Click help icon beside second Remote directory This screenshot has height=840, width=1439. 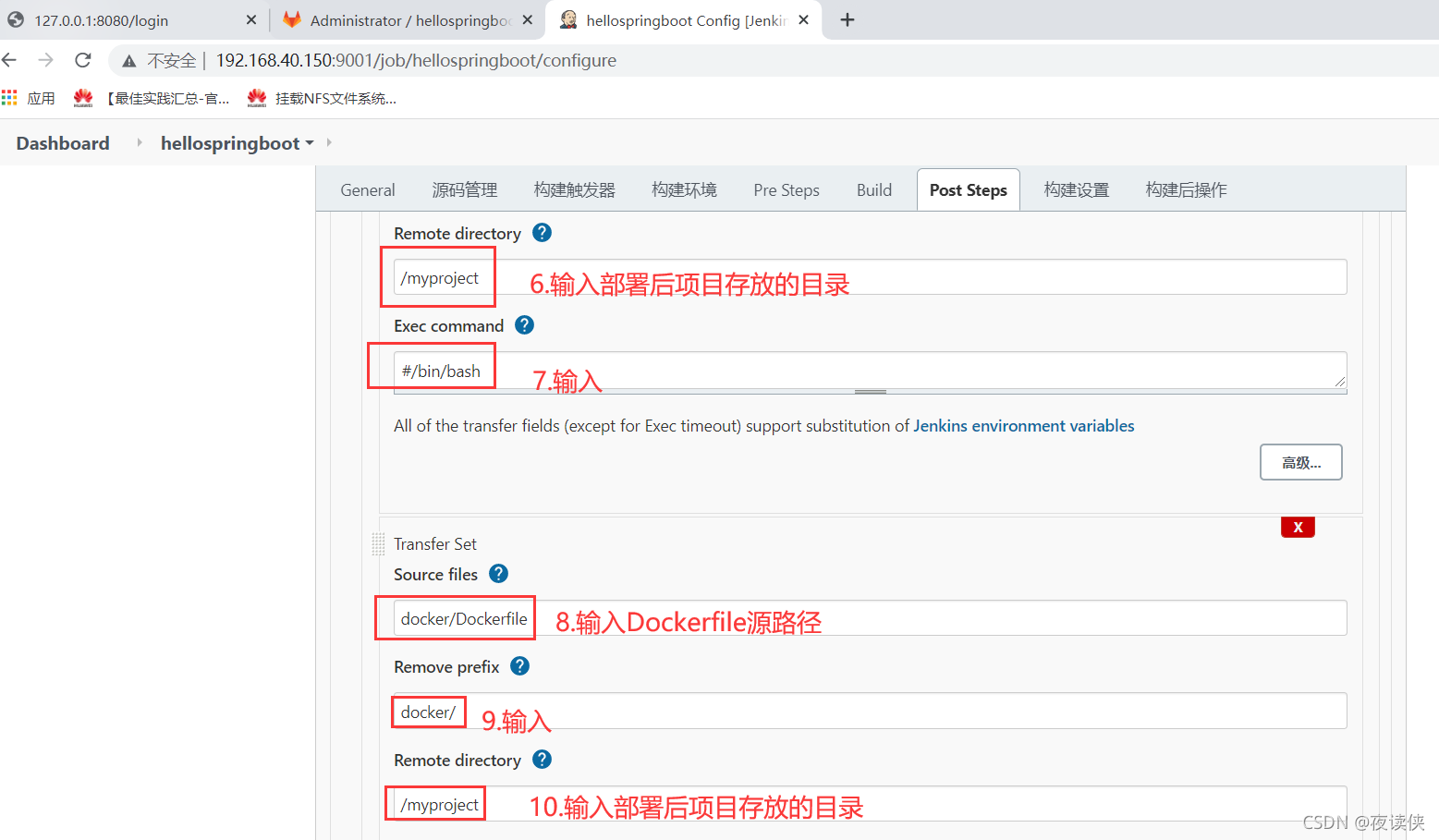(543, 760)
